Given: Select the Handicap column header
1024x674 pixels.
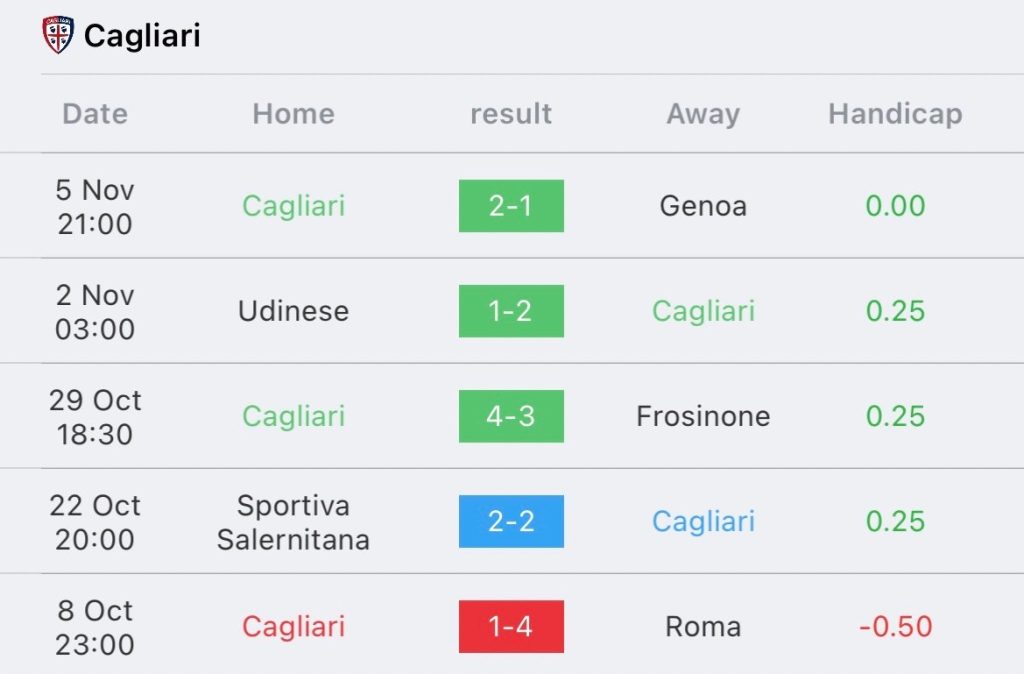Looking at the screenshot, I should point(895,114).
